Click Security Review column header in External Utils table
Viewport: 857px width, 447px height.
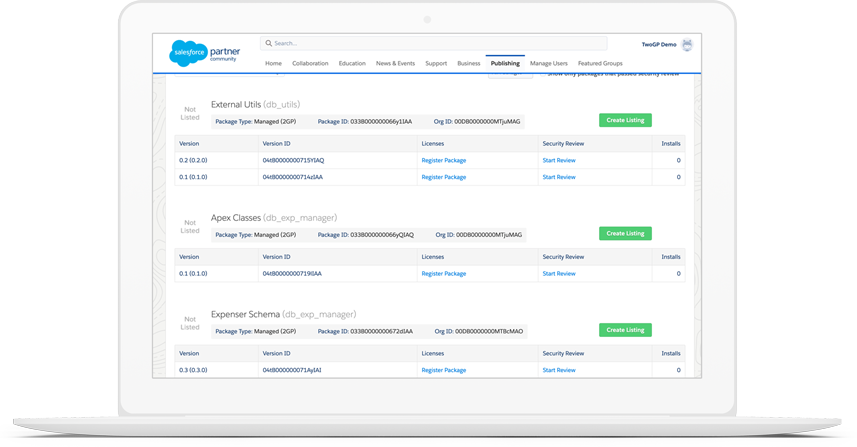point(563,144)
